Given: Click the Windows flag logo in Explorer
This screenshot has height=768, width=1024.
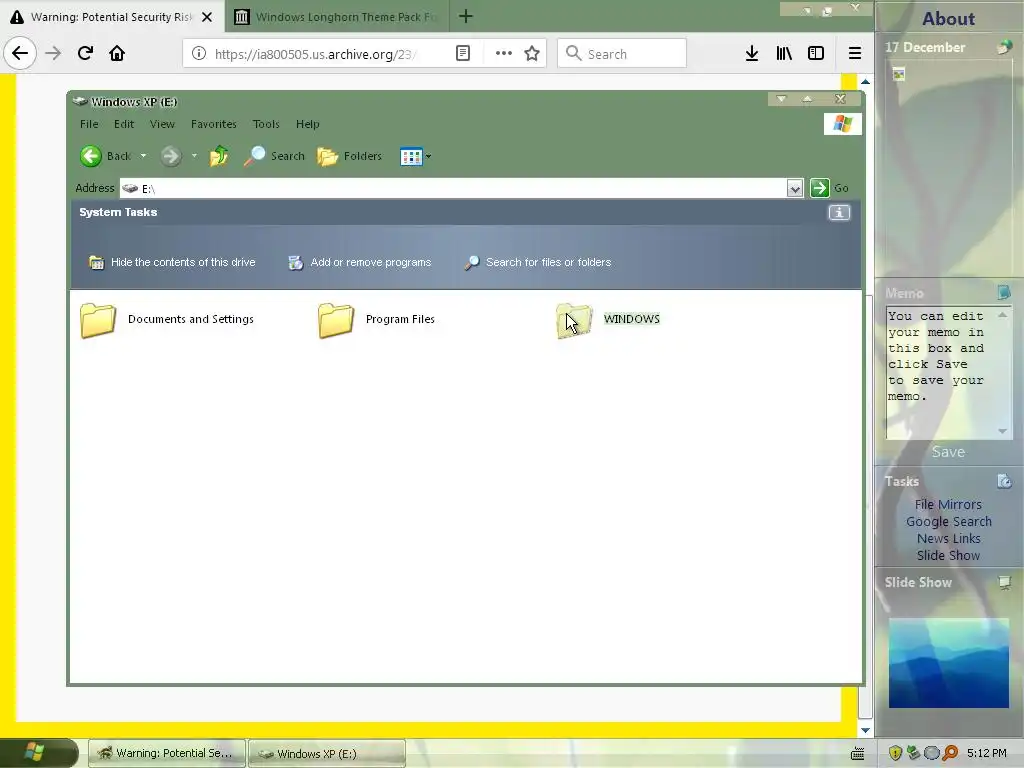Looking at the screenshot, I should pyautogui.click(x=842, y=123).
